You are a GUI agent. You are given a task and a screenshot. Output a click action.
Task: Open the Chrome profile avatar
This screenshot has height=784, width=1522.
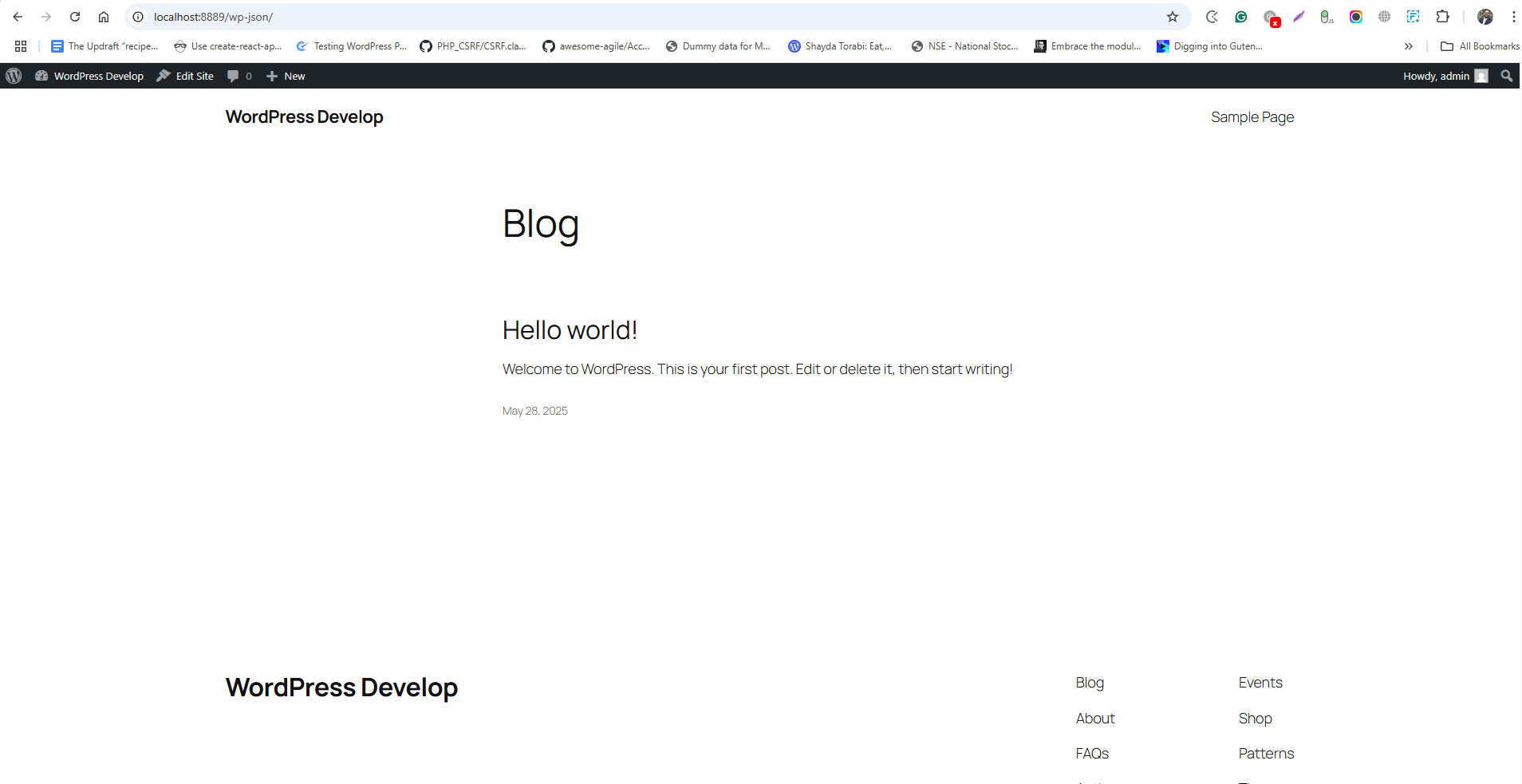coord(1485,17)
